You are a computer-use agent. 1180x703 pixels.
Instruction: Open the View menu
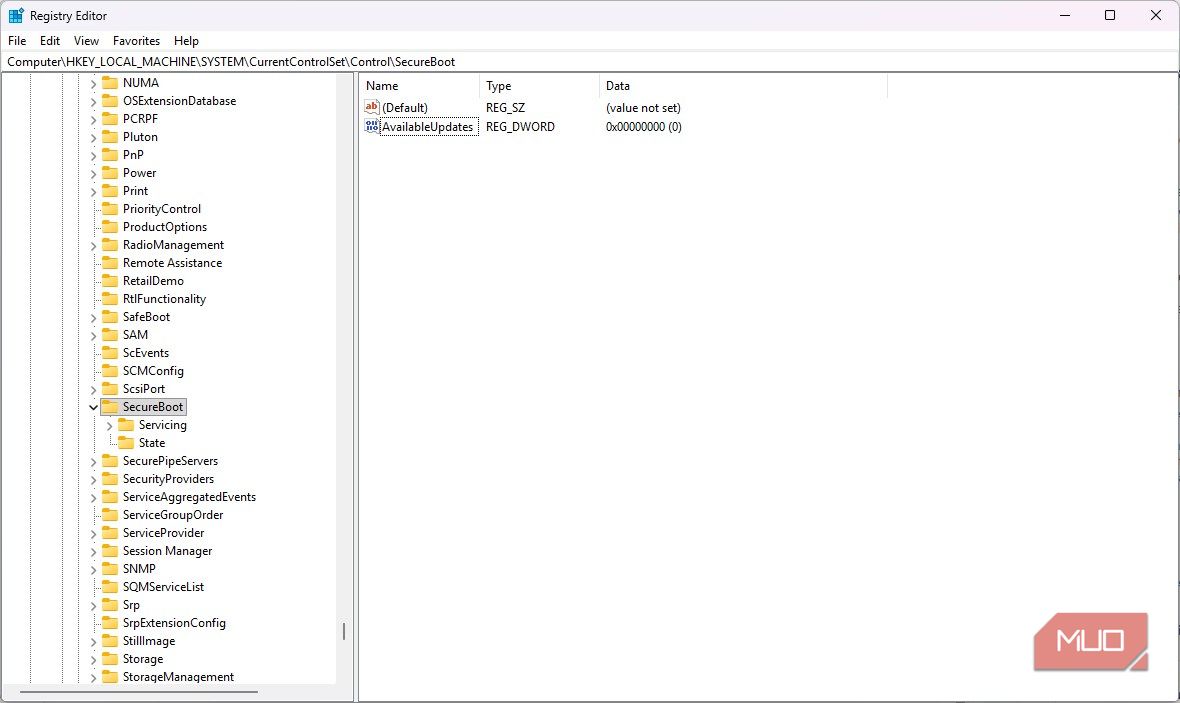[x=86, y=41]
